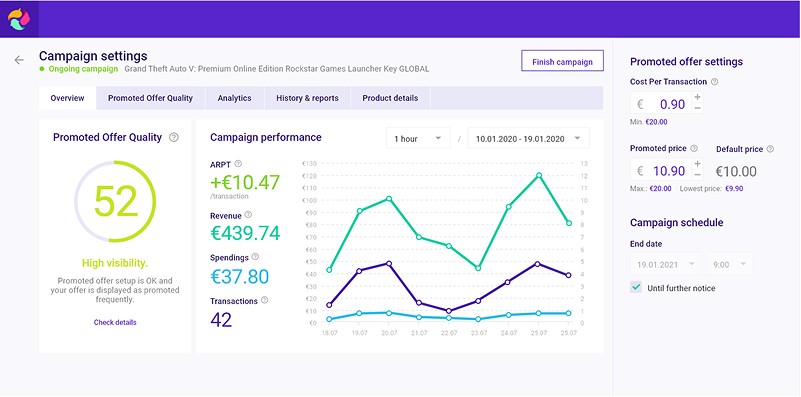This screenshot has width=801, height=397.
Task: Click the 20.07 x-axis label
Action: (389, 333)
